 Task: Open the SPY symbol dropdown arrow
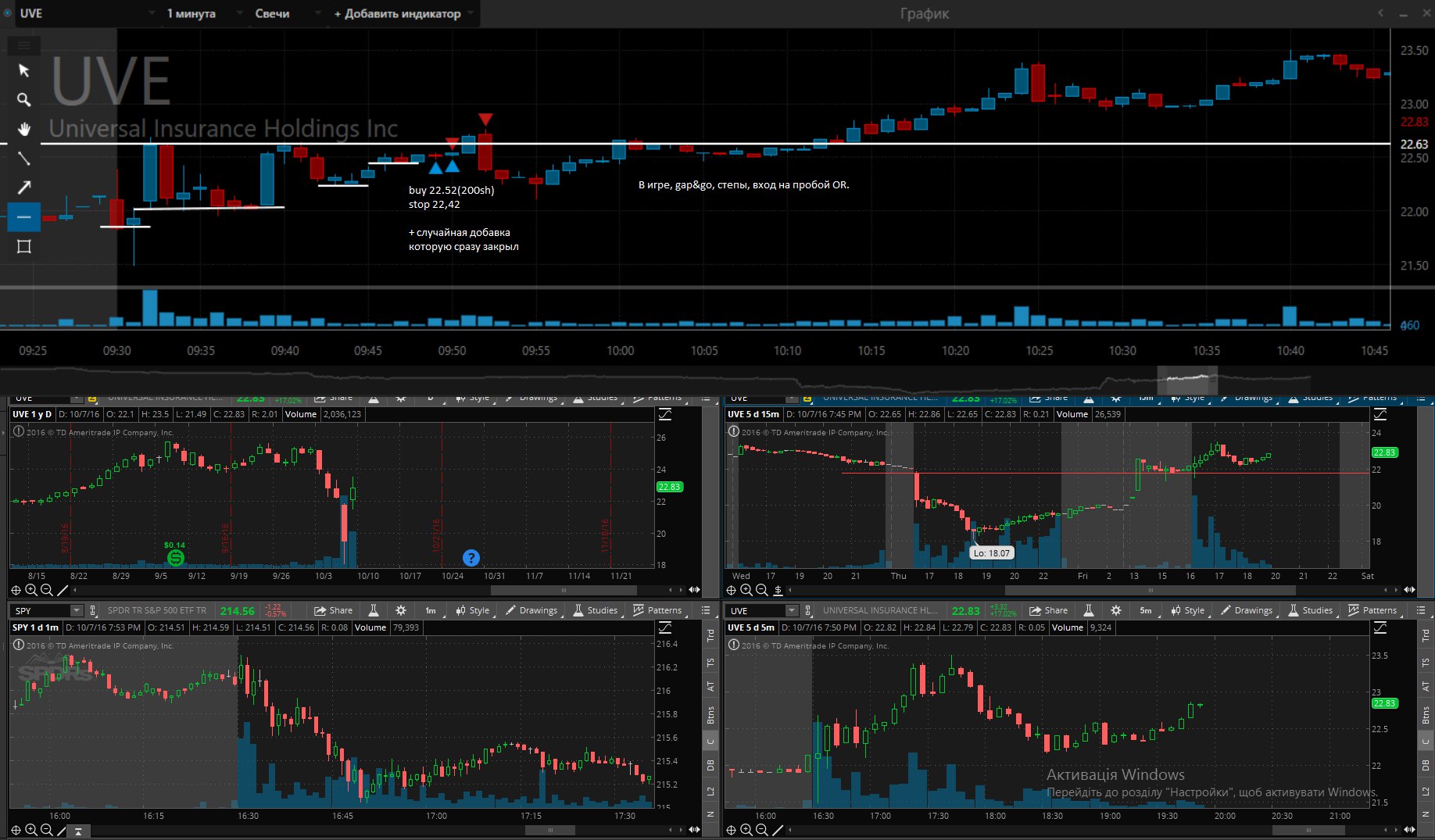tap(76, 610)
